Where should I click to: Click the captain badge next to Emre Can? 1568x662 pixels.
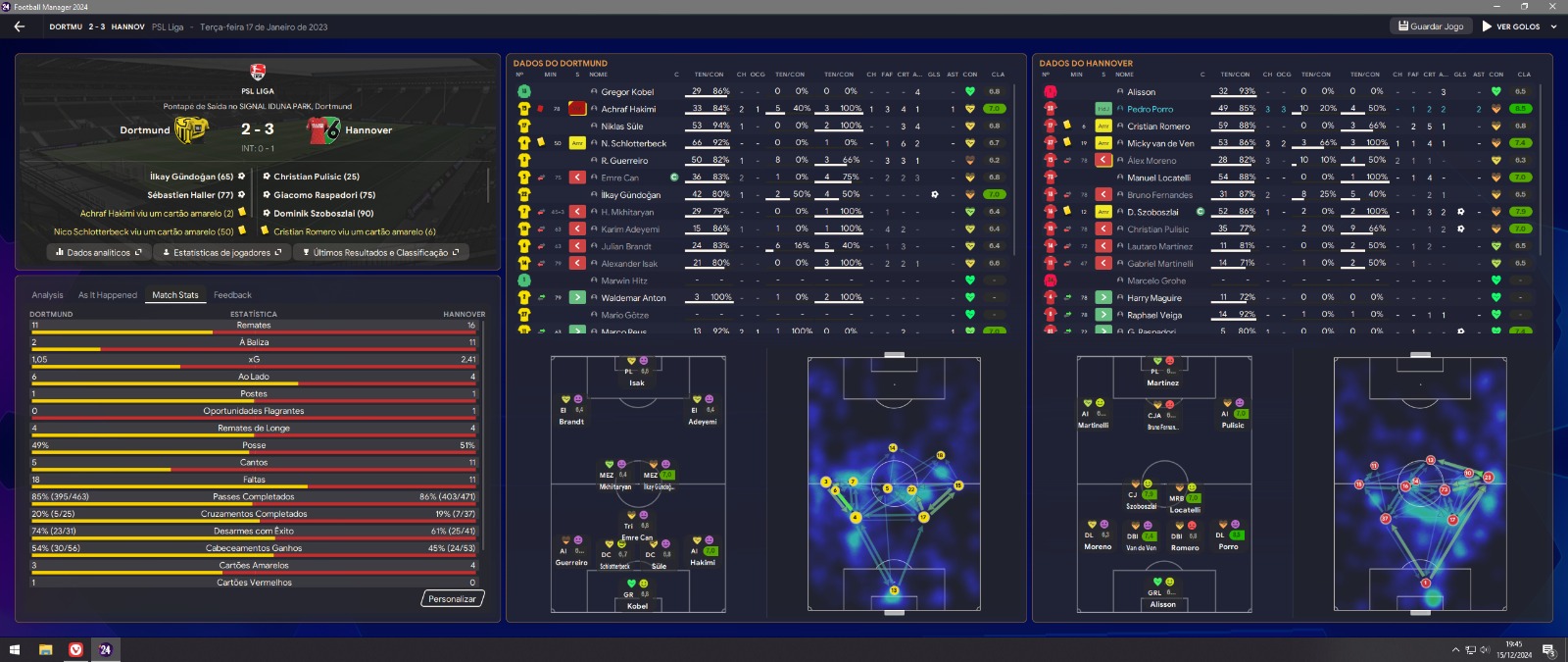coord(674,178)
